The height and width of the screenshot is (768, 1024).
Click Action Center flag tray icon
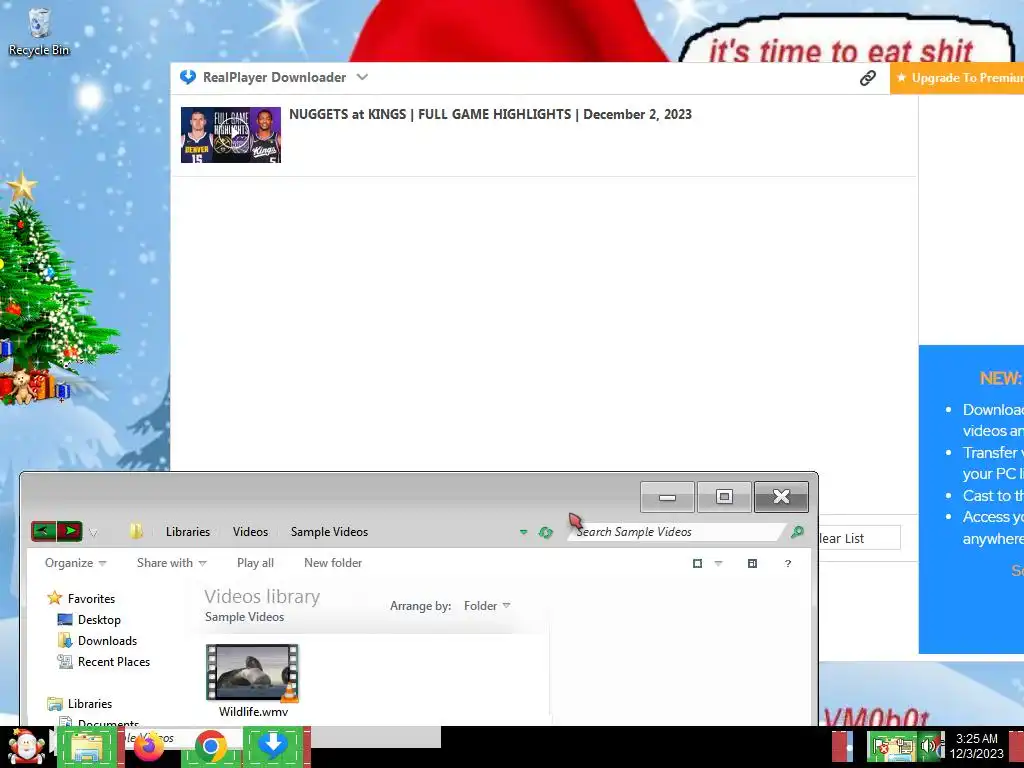(x=881, y=746)
